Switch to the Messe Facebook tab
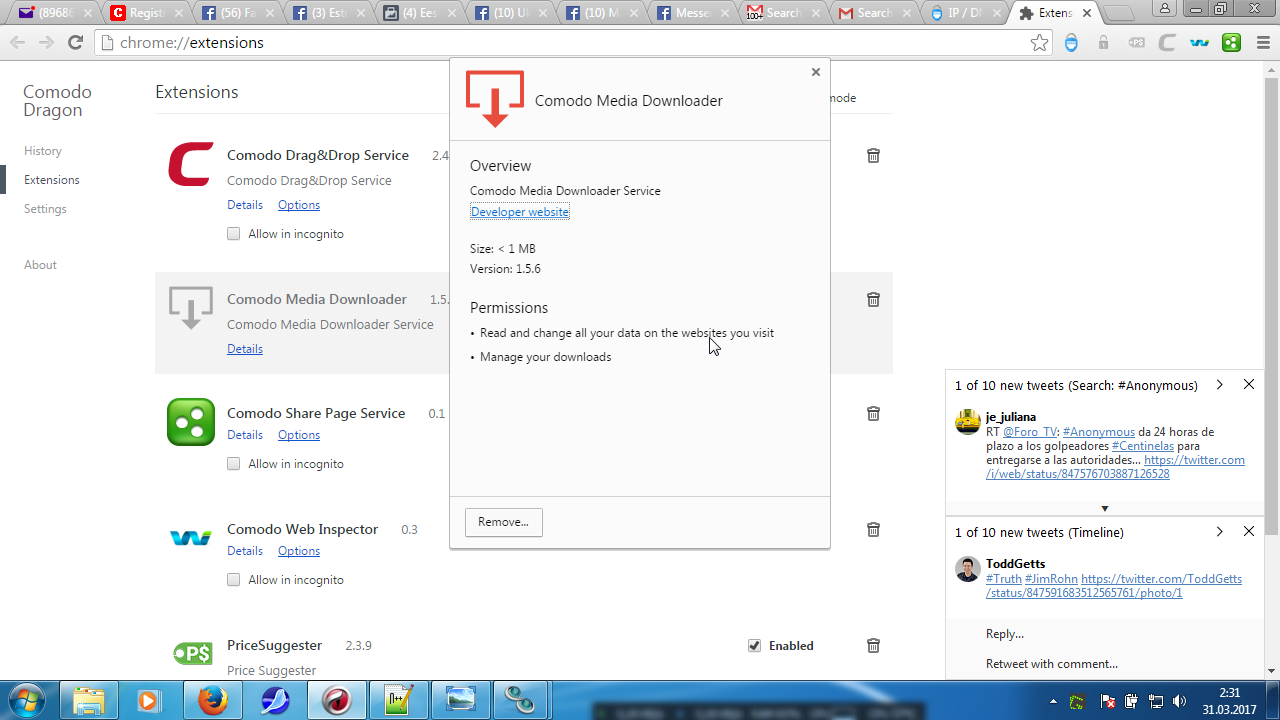 687,13
